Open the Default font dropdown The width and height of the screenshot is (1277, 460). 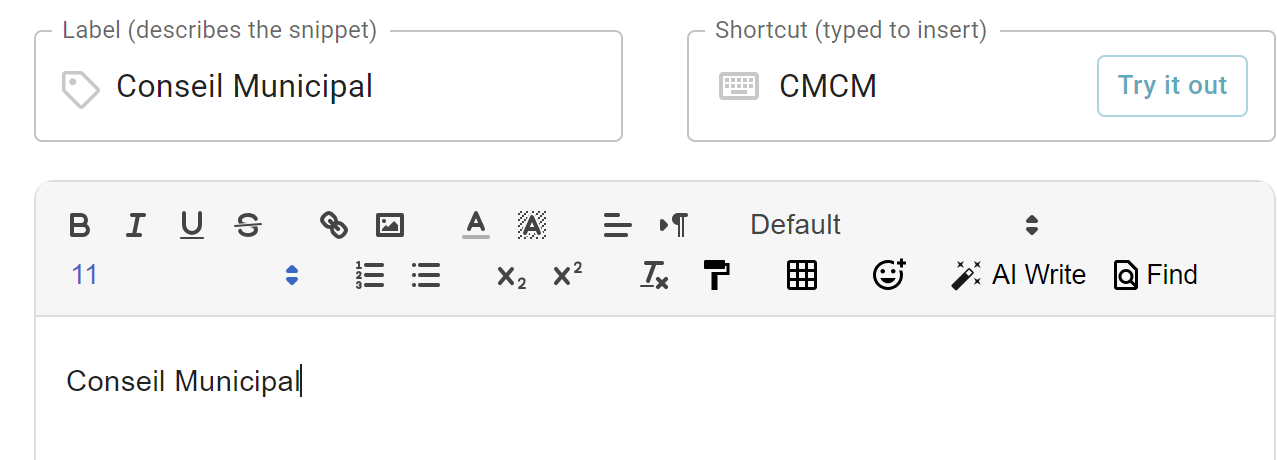894,225
